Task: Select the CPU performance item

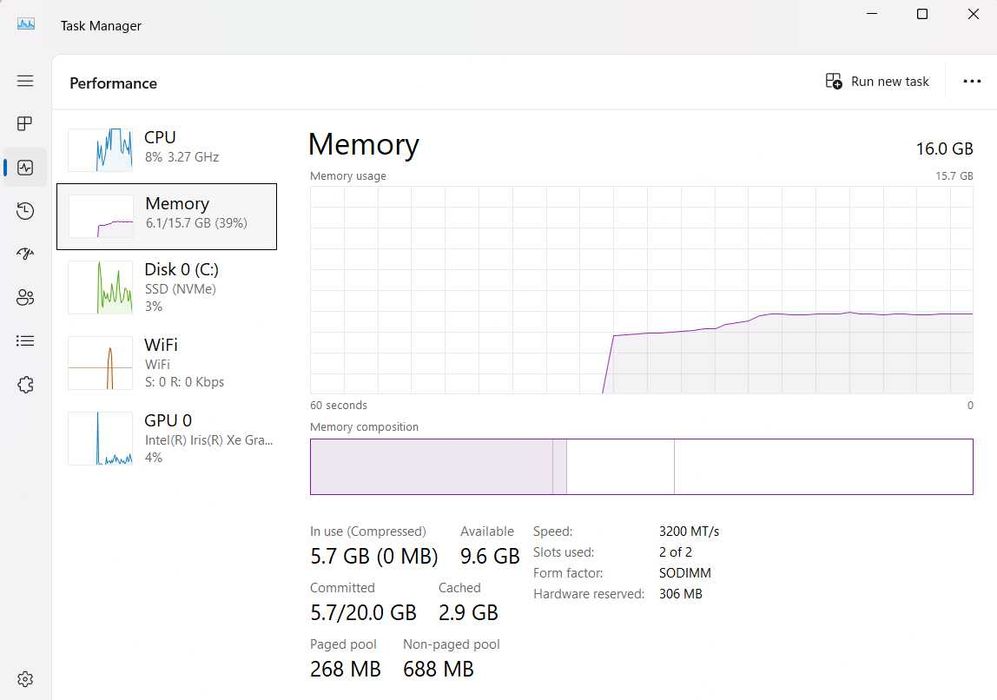Action: tap(166, 148)
